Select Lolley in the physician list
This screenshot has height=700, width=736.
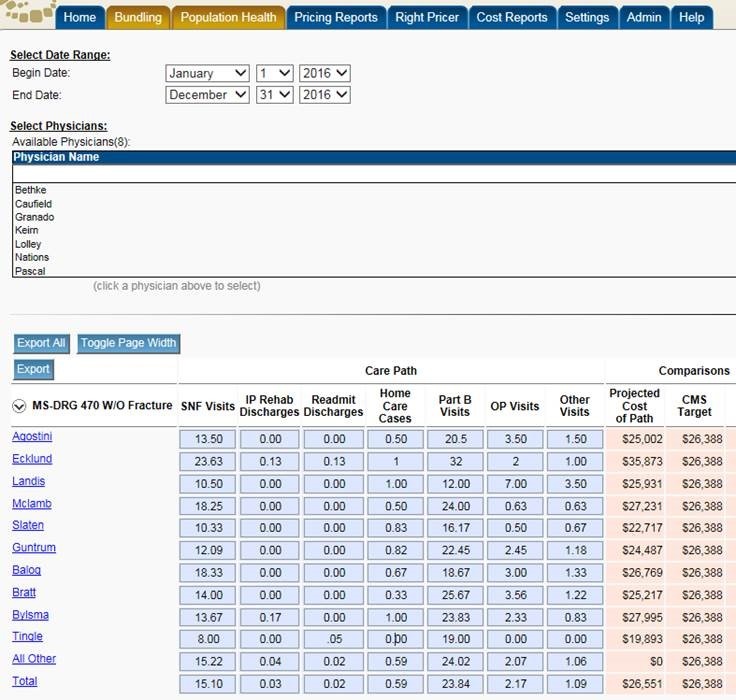pos(28,244)
